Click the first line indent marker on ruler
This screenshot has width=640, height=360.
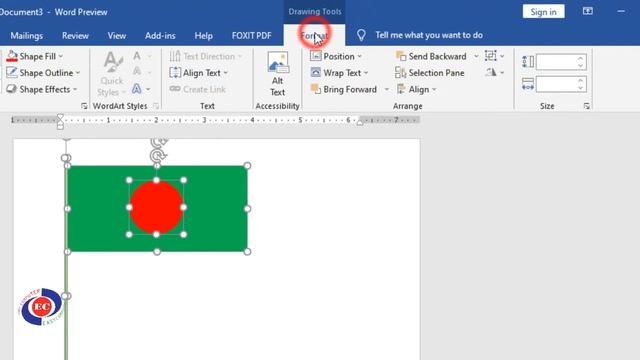tap(60, 118)
